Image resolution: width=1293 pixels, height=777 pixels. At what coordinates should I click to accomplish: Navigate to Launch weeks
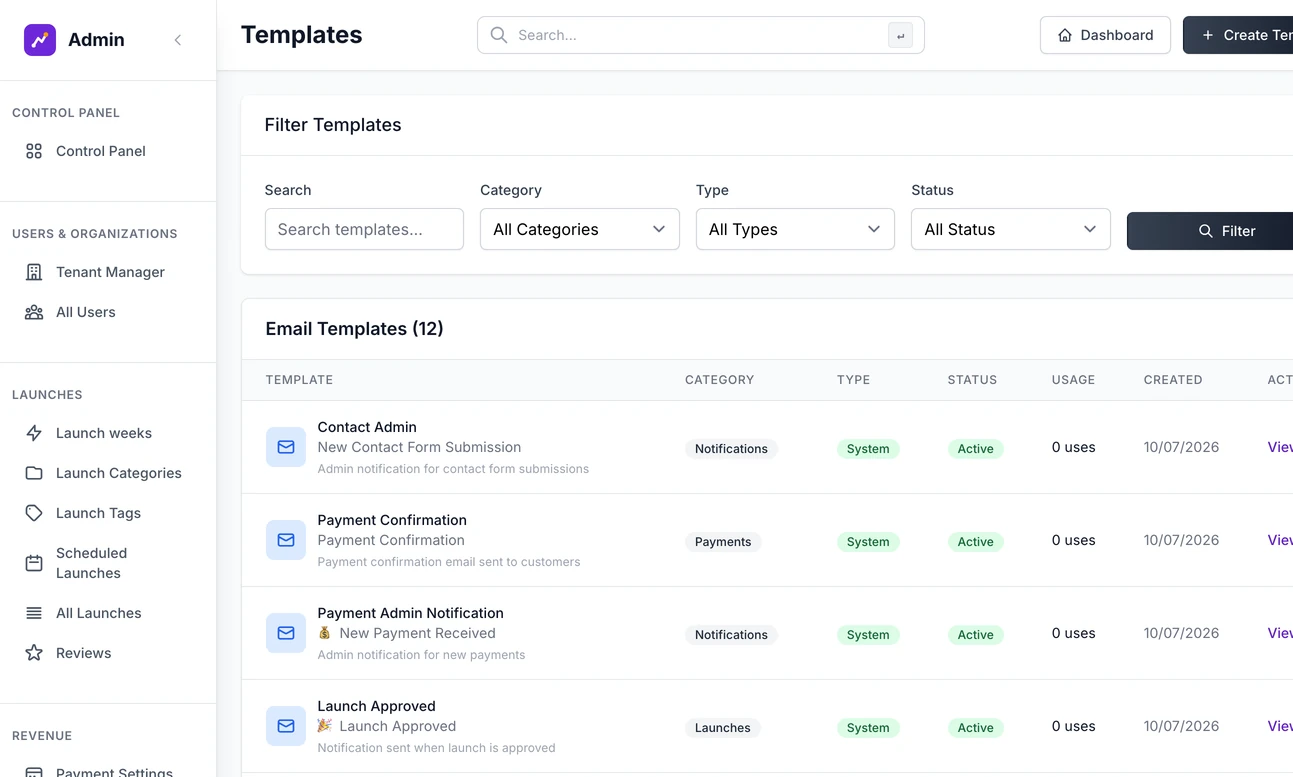pos(108,433)
